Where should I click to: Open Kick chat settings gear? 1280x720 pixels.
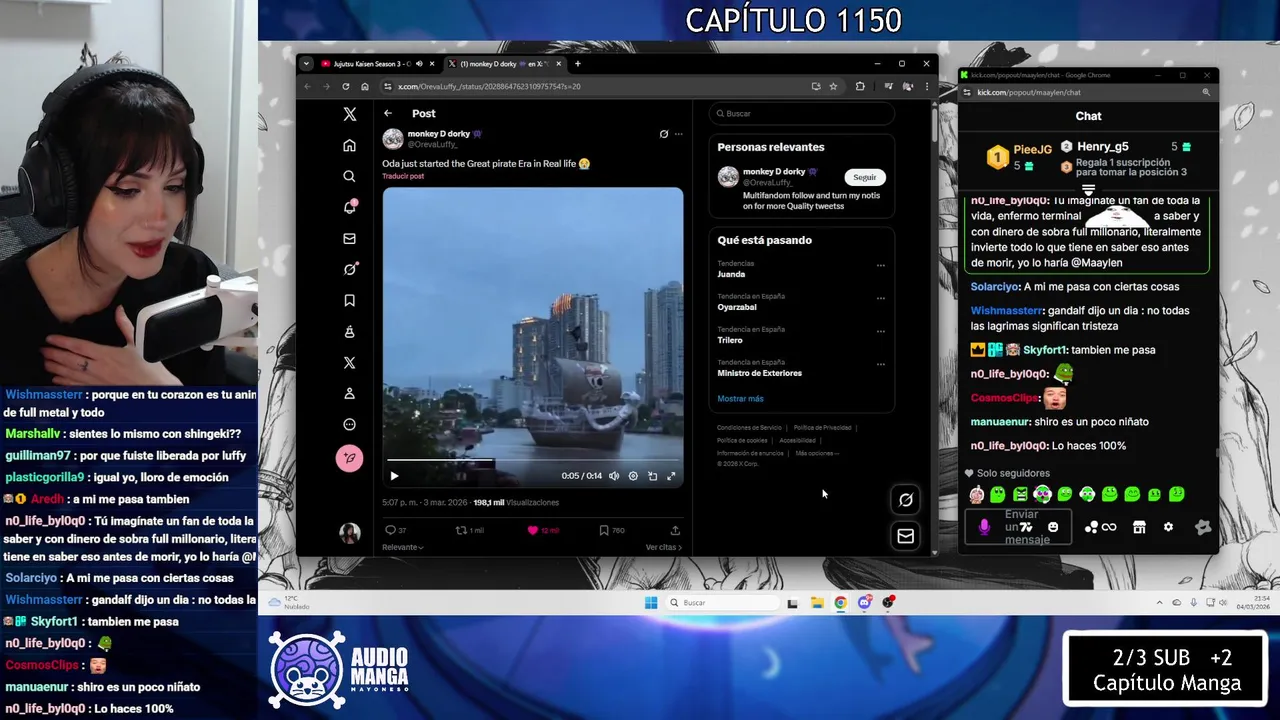pos(1168,527)
